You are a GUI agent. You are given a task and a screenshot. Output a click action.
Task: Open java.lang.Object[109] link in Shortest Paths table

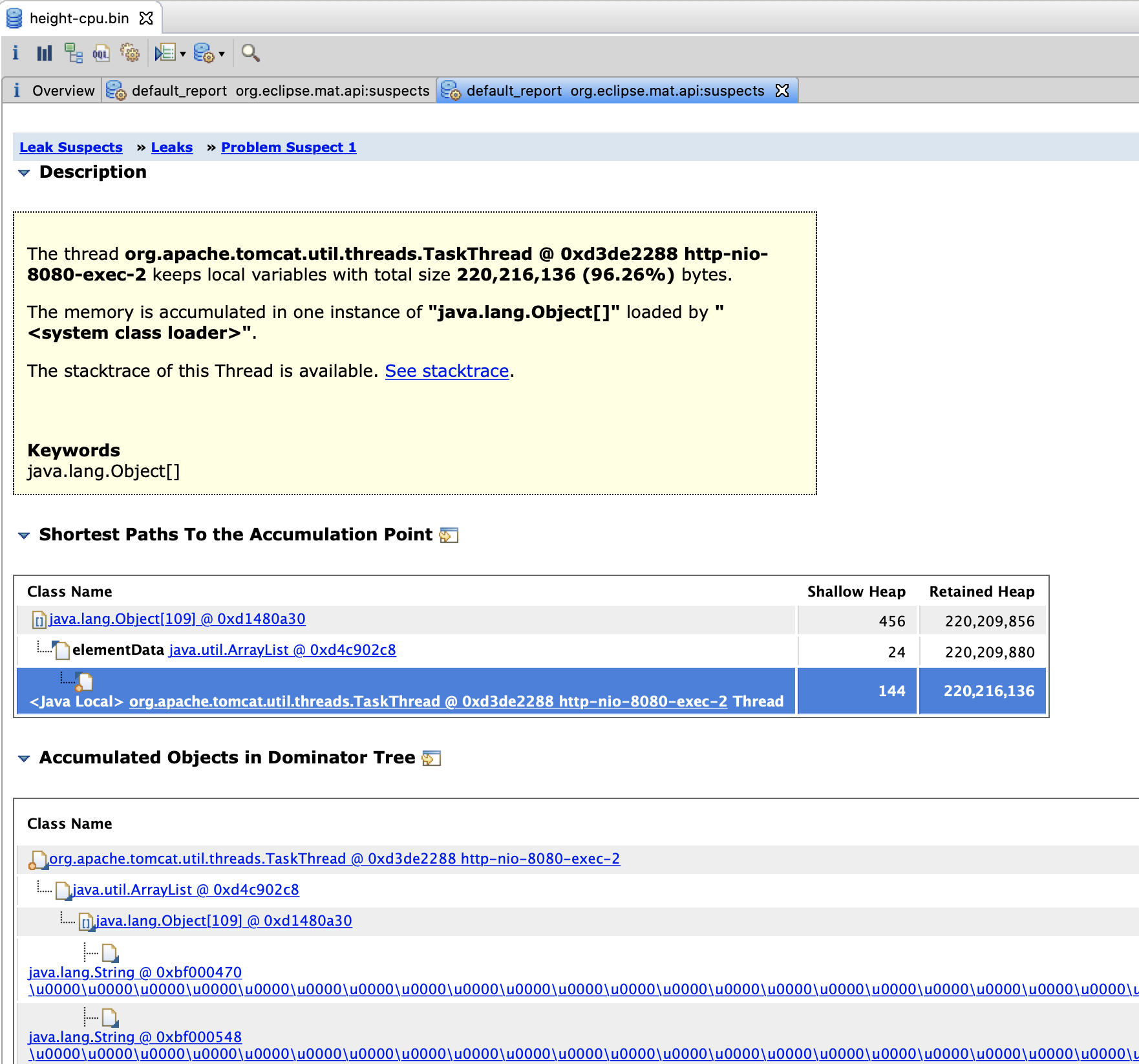click(177, 619)
